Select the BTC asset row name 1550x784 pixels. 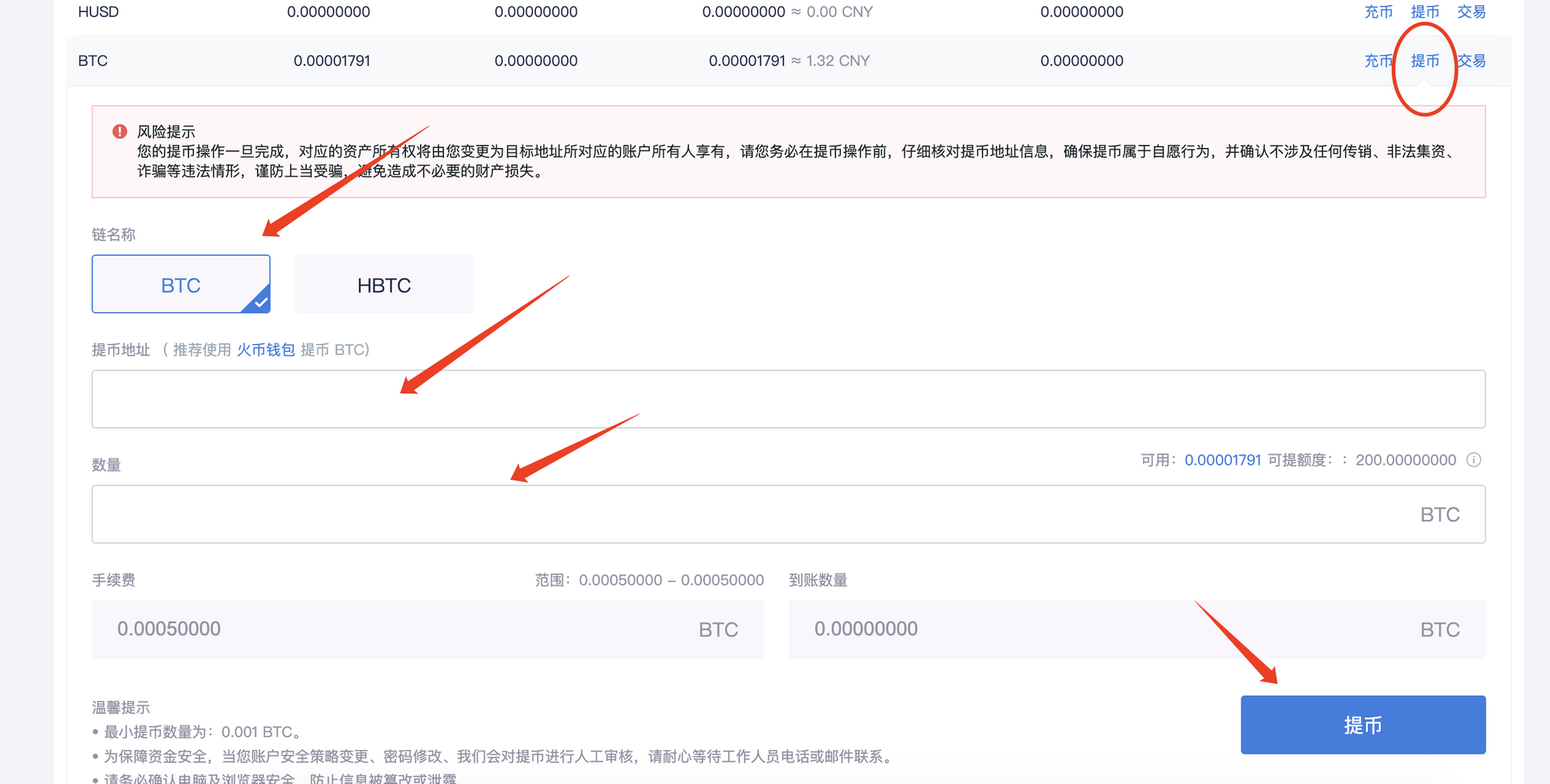[93, 60]
